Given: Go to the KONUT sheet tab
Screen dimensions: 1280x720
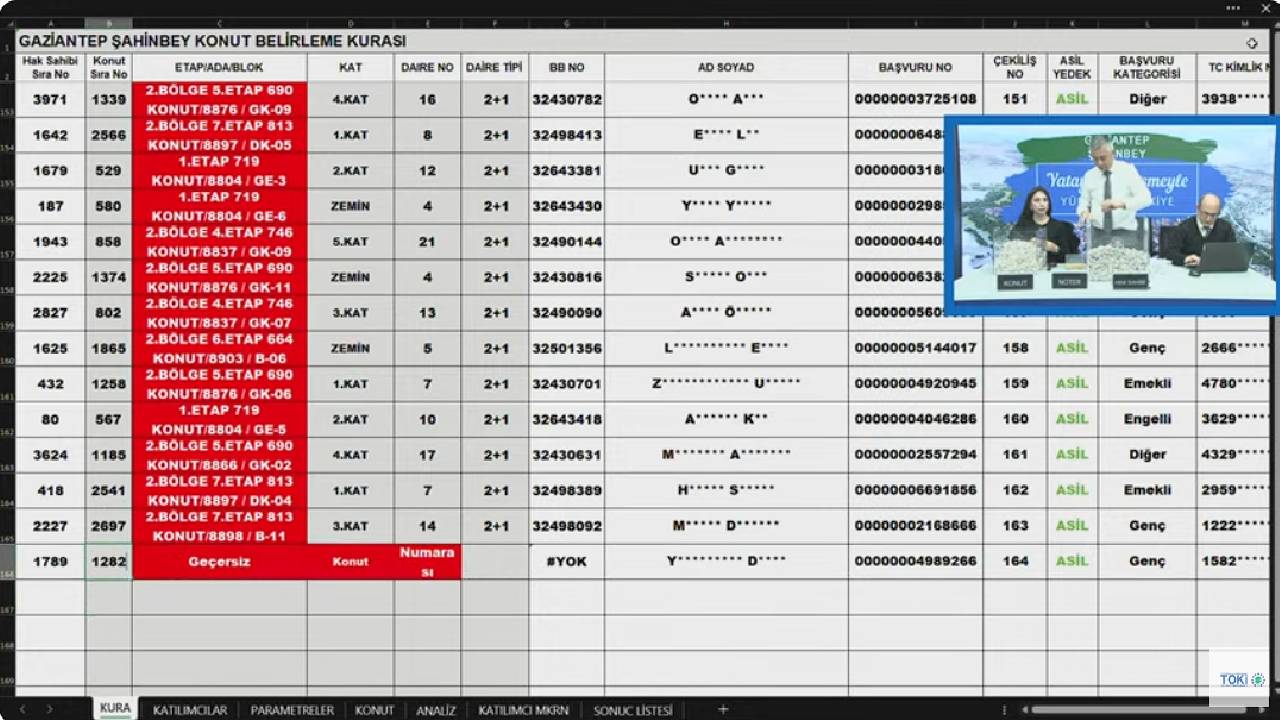Looking at the screenshot, I should [x=374, y=710].
